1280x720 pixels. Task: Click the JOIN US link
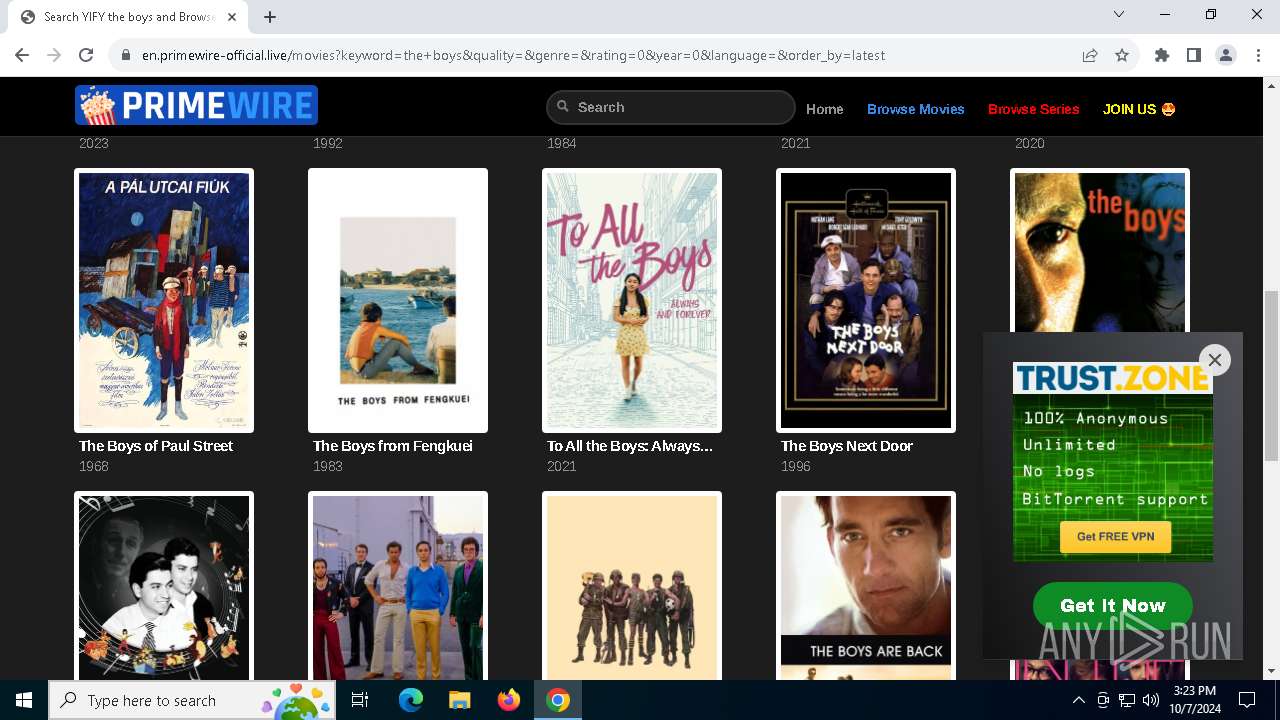(x=1139, y=109)
